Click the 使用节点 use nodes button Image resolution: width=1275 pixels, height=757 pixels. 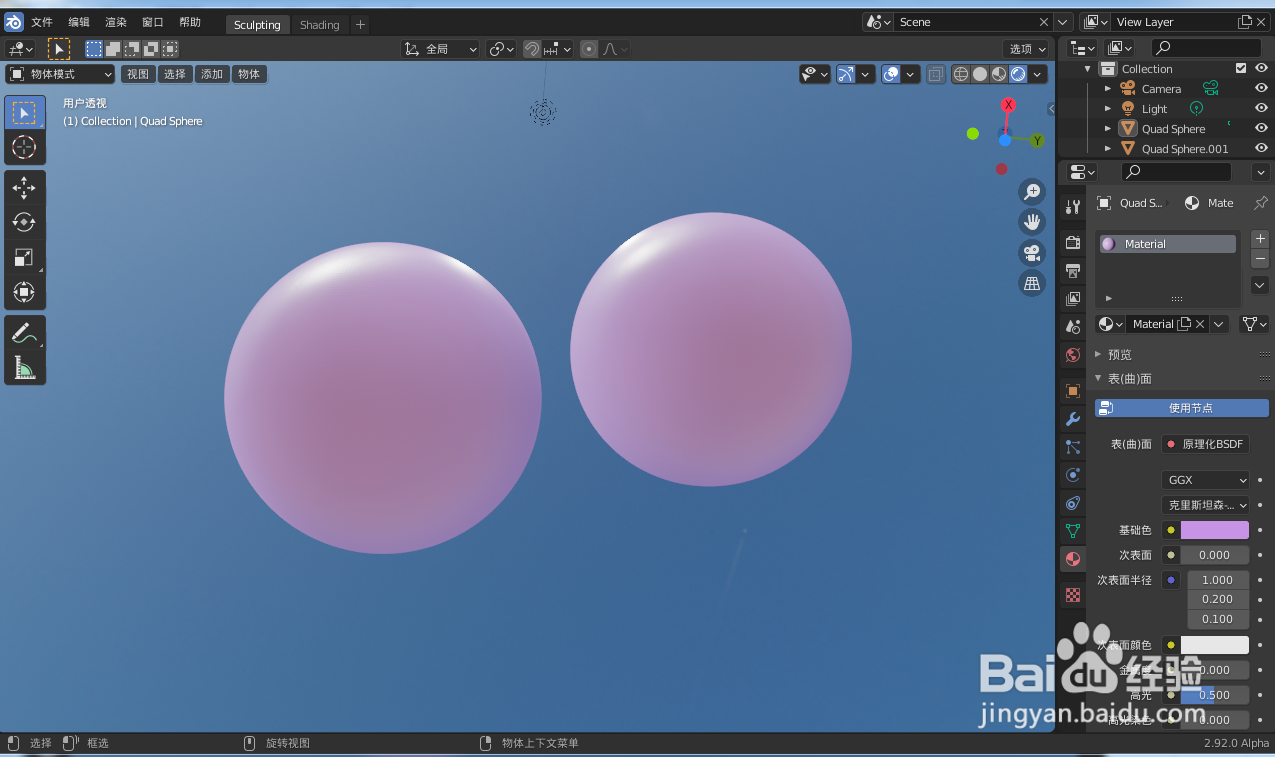coord(1182,408)
